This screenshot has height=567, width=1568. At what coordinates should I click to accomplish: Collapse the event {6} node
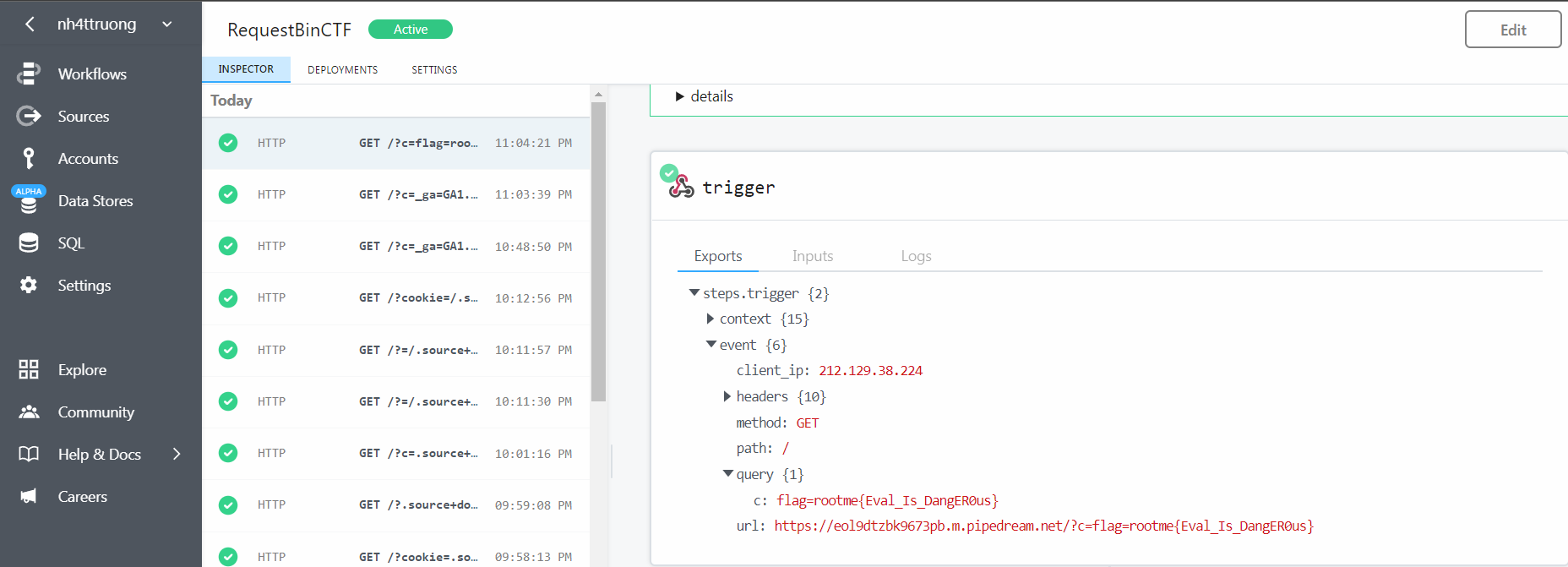(x=710, y=344)
